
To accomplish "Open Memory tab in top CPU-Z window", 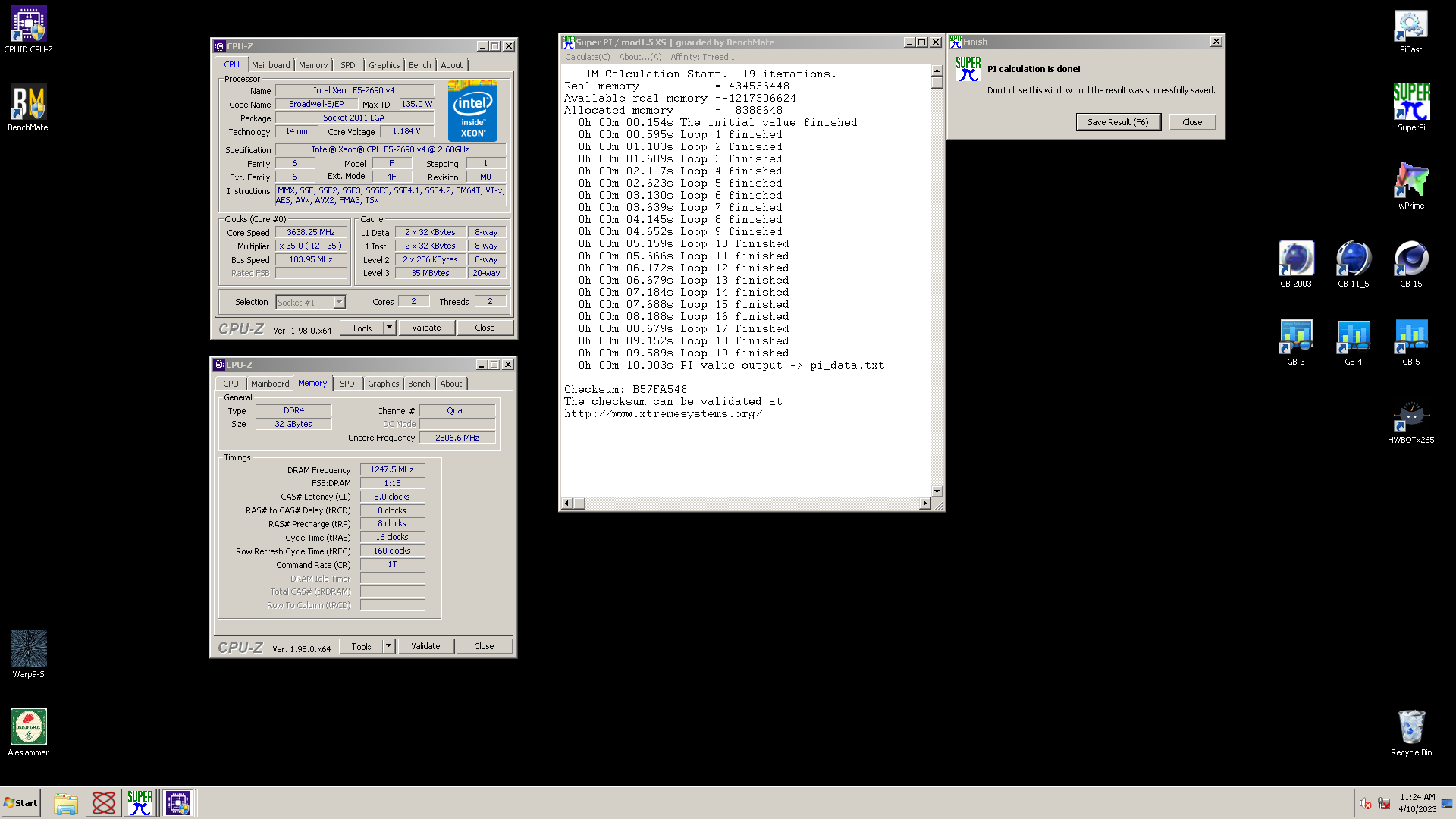I will 313,65.
